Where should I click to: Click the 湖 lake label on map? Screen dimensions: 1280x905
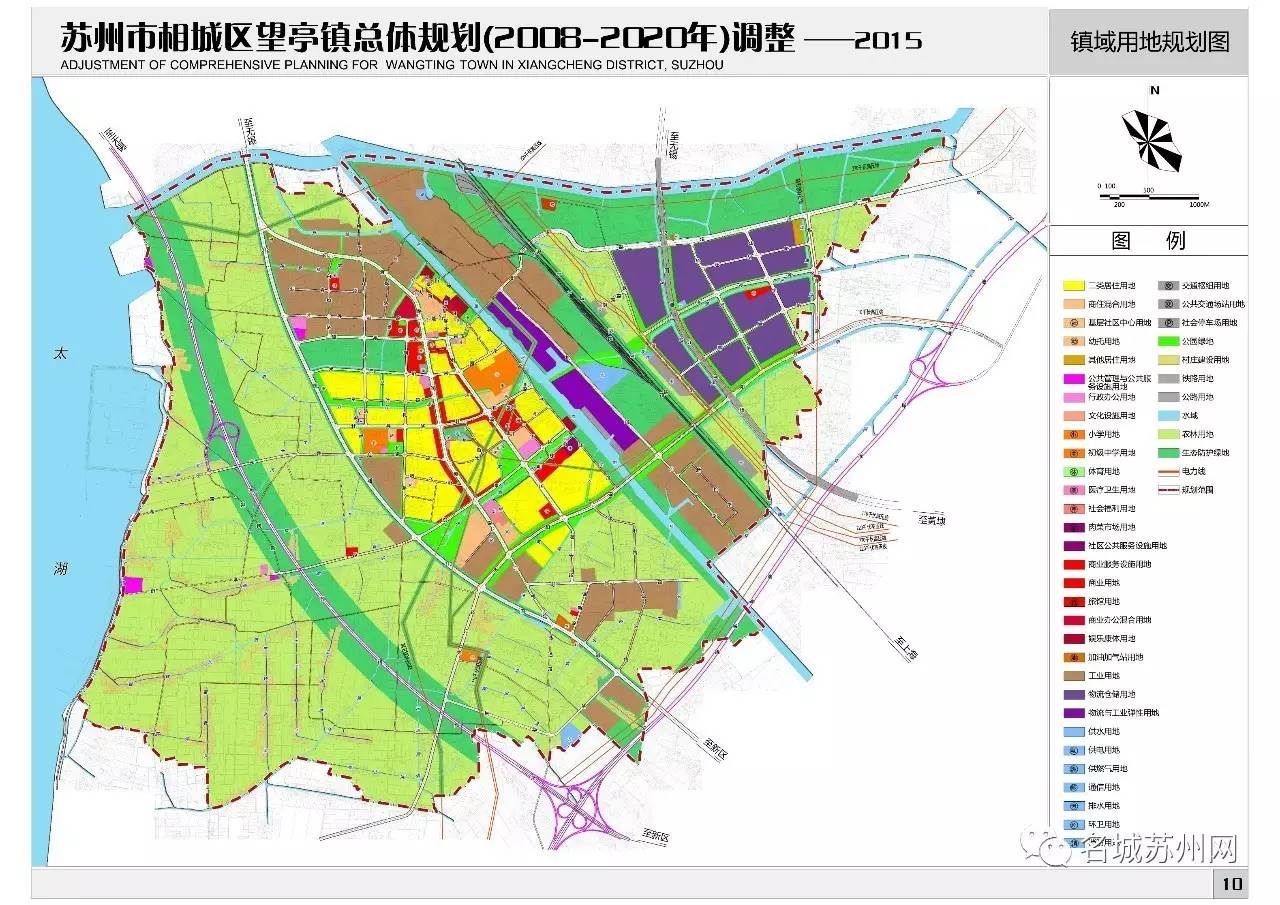point(61,570)
